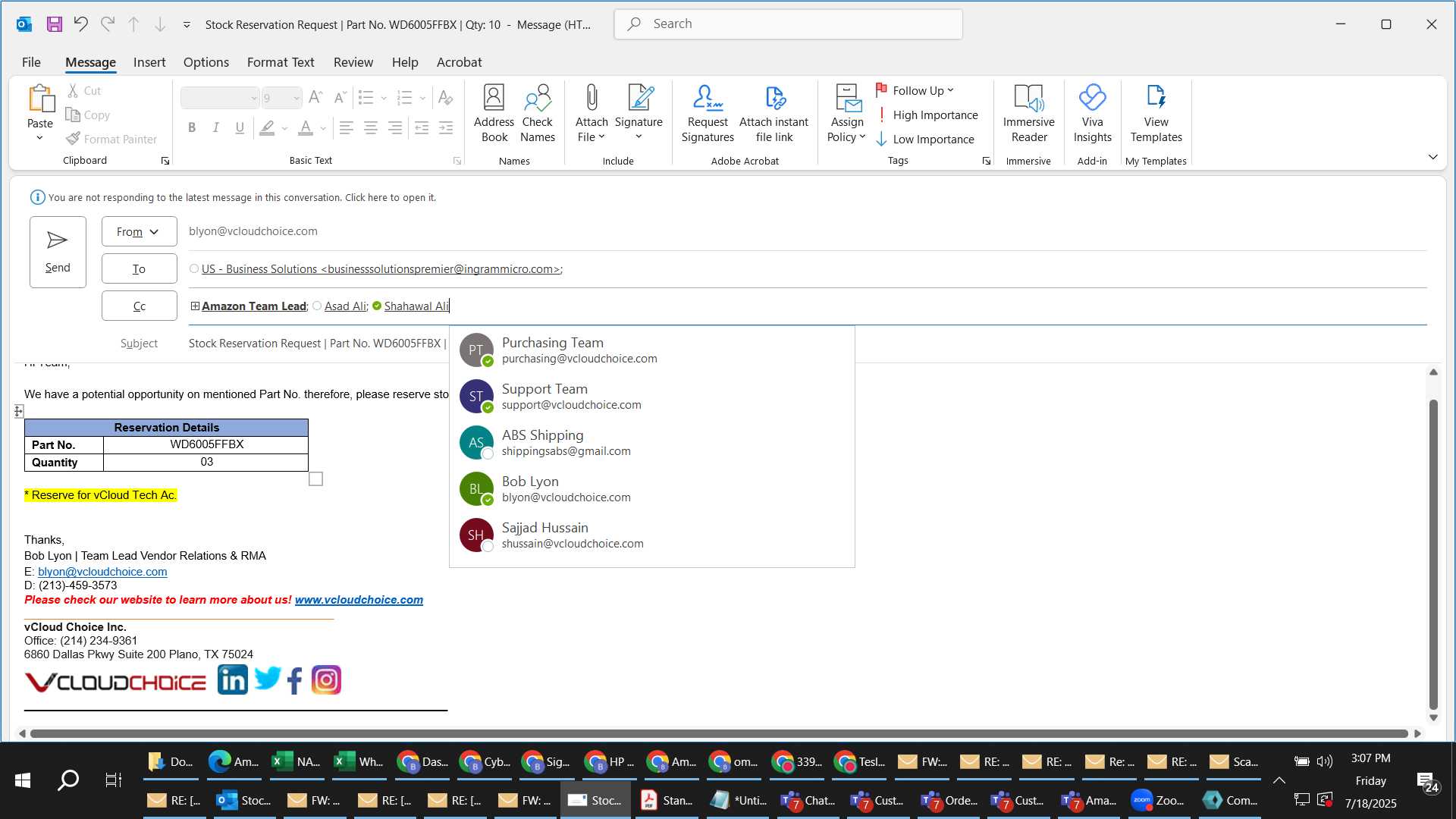Open the Acrobat tab
The image size is (1456, 819).
pos(459,62)
